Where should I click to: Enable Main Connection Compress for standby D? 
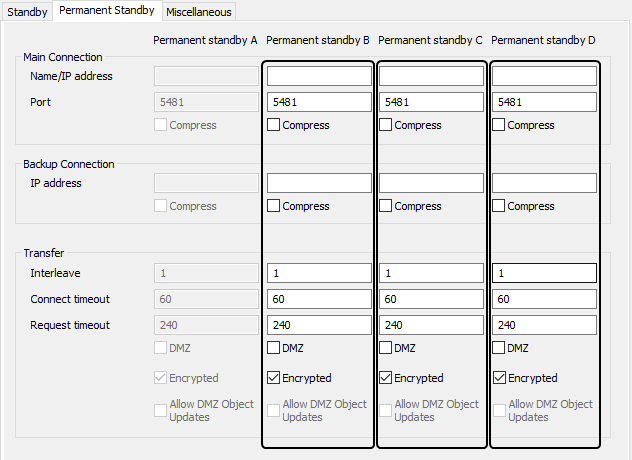[499, 125]
